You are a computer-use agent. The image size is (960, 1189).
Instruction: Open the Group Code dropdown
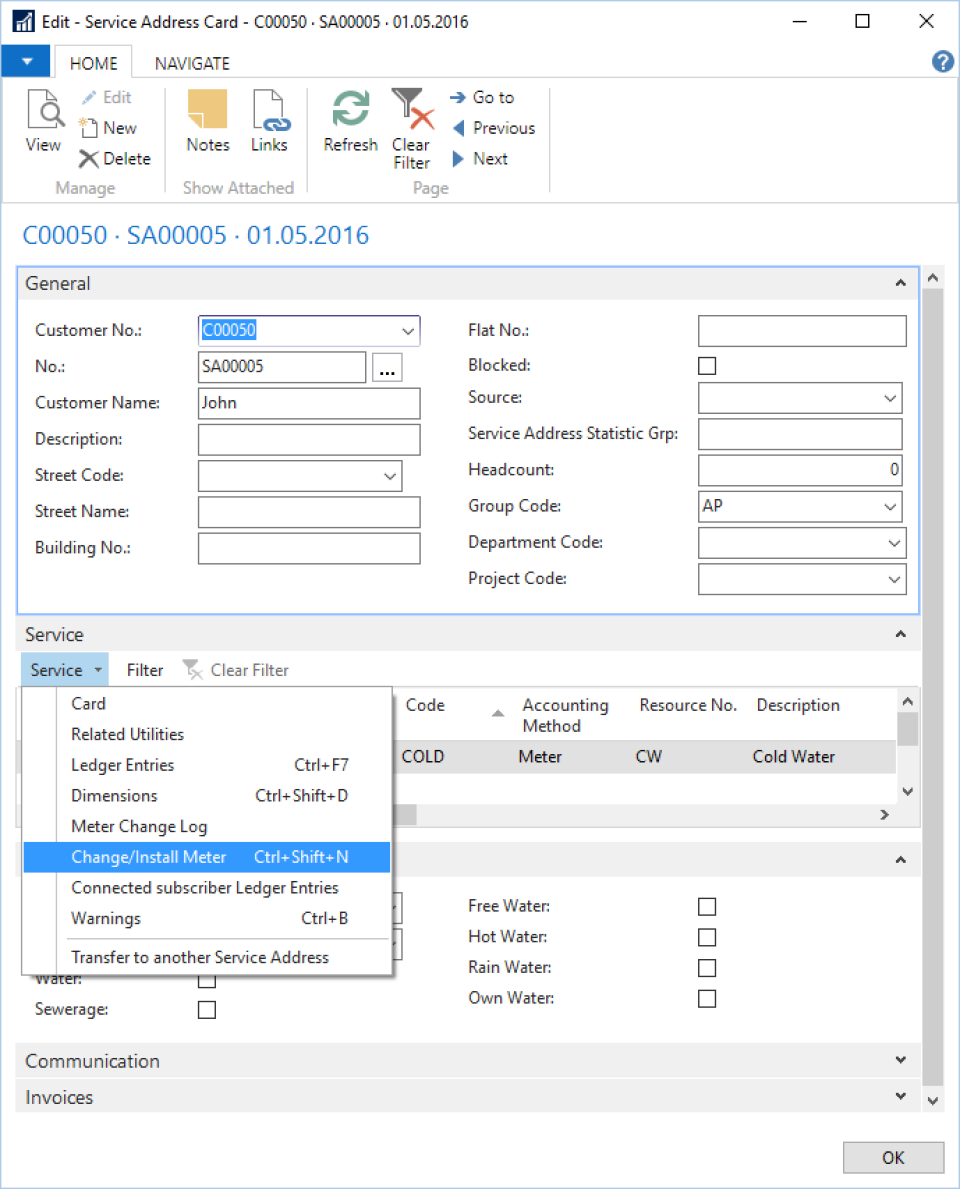(889, 507)
